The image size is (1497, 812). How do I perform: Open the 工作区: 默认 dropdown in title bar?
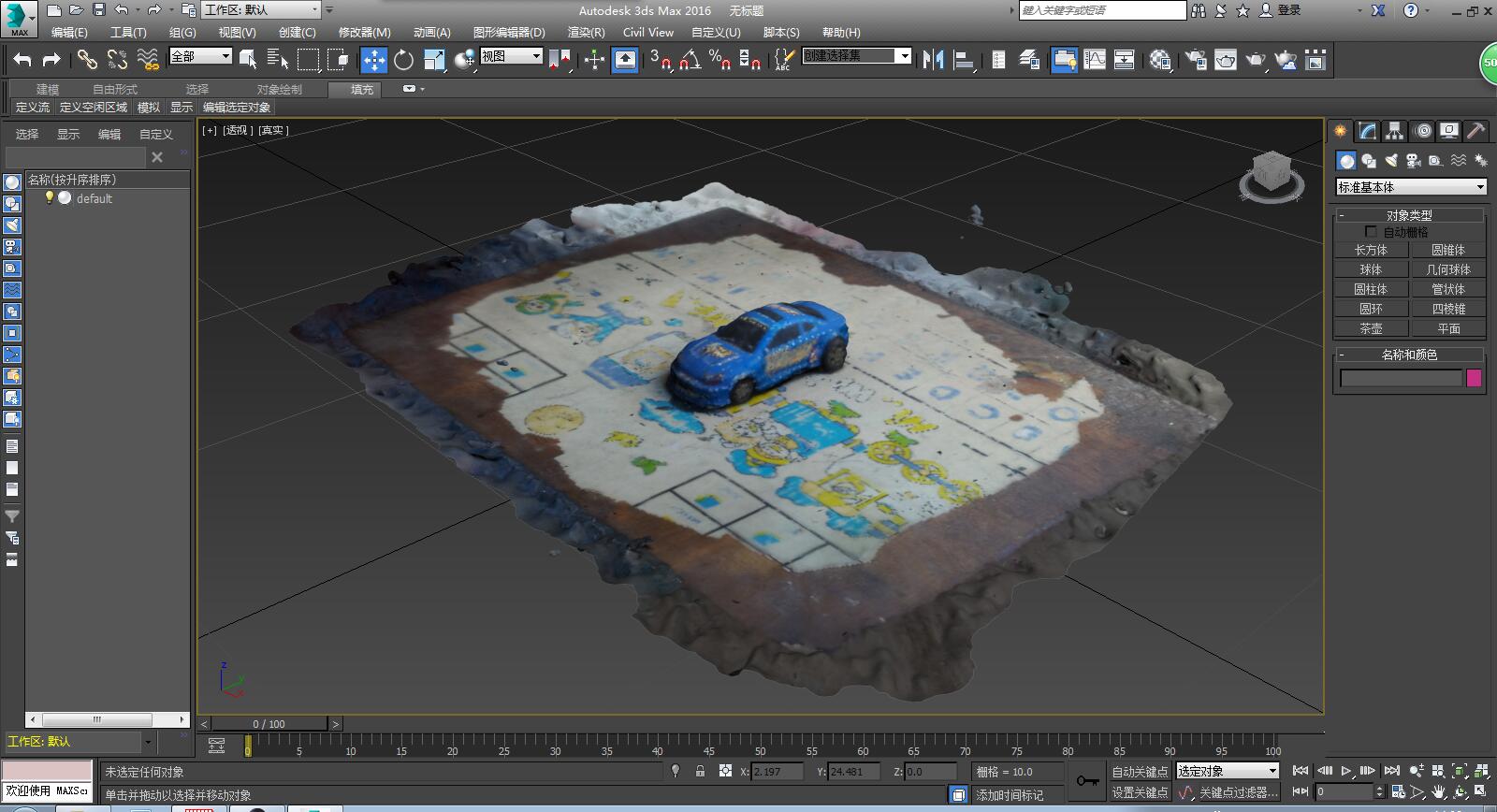261,9
